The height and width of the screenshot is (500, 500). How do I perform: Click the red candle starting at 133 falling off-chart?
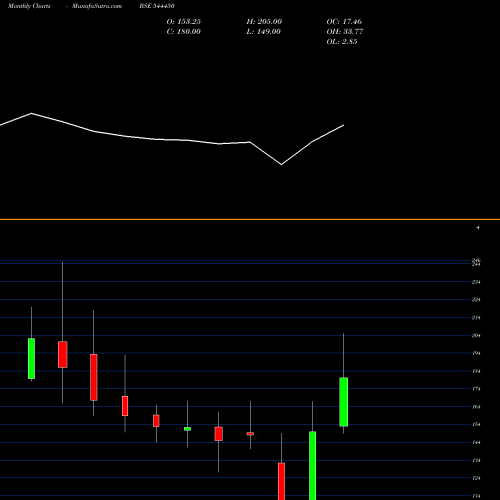[282, 481]
